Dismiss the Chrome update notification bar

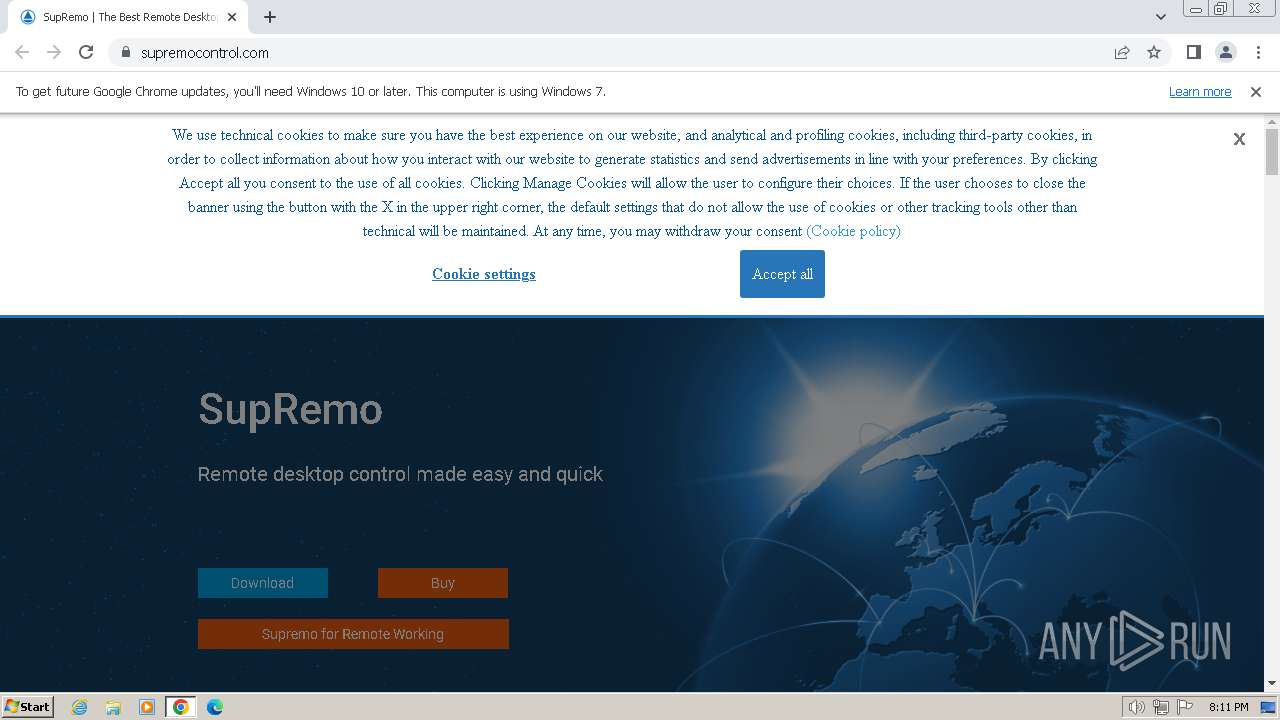[x=1256, y=92]
